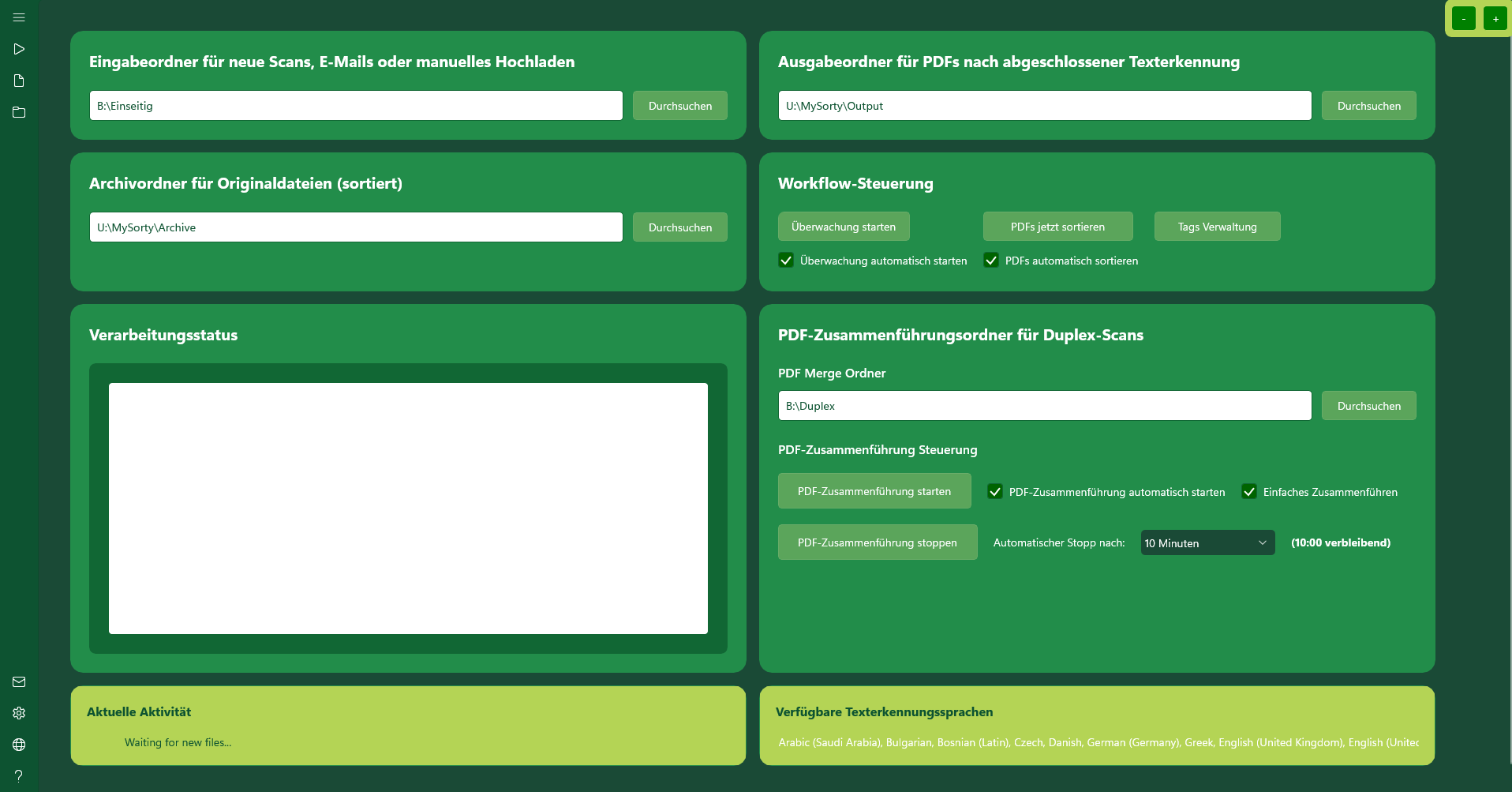Click the globe language icon

(x=19, y=745)
